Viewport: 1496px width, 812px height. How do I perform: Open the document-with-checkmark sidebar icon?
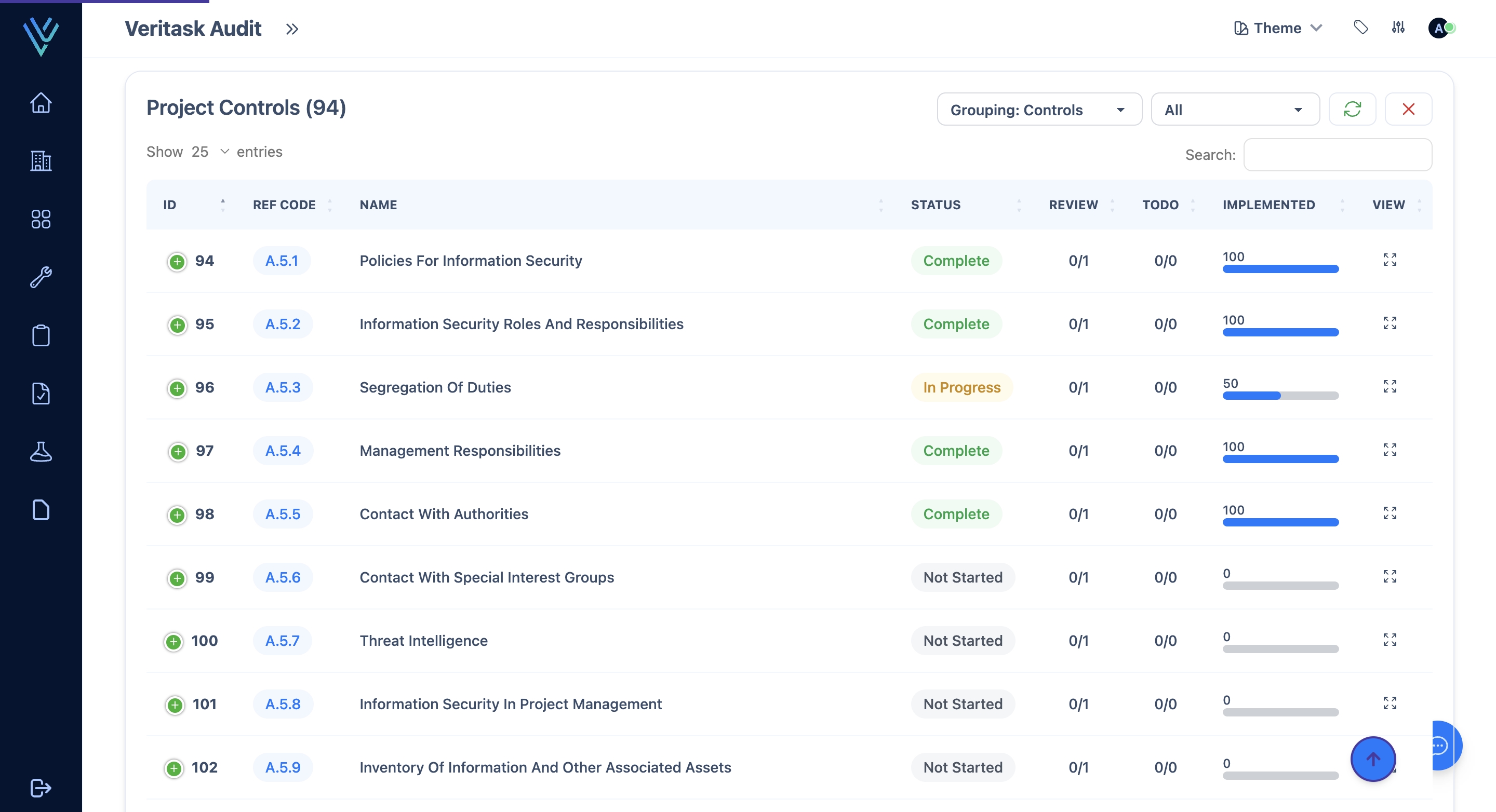[41, 394]
